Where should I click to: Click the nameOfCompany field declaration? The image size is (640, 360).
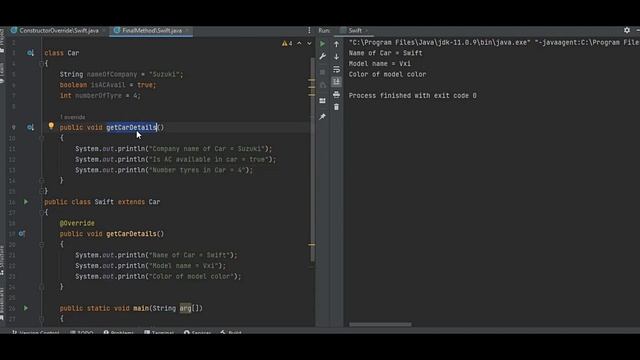(x=122, y=74)
